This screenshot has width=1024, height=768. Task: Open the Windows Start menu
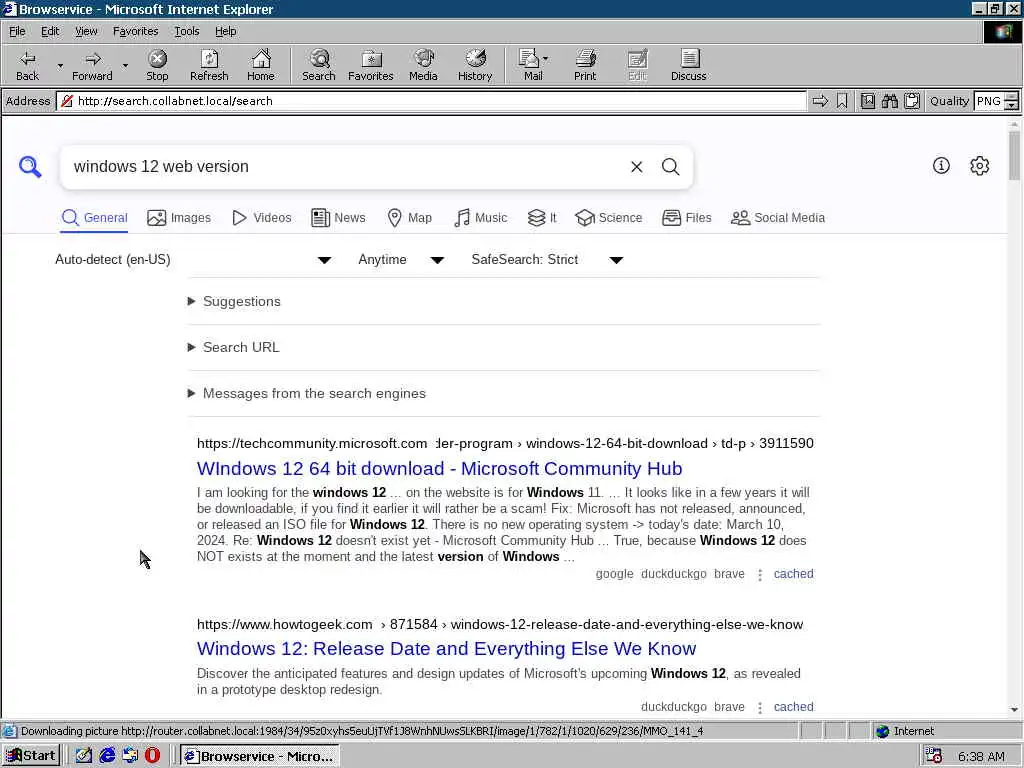pyautogui.click(x=31, y=756)
